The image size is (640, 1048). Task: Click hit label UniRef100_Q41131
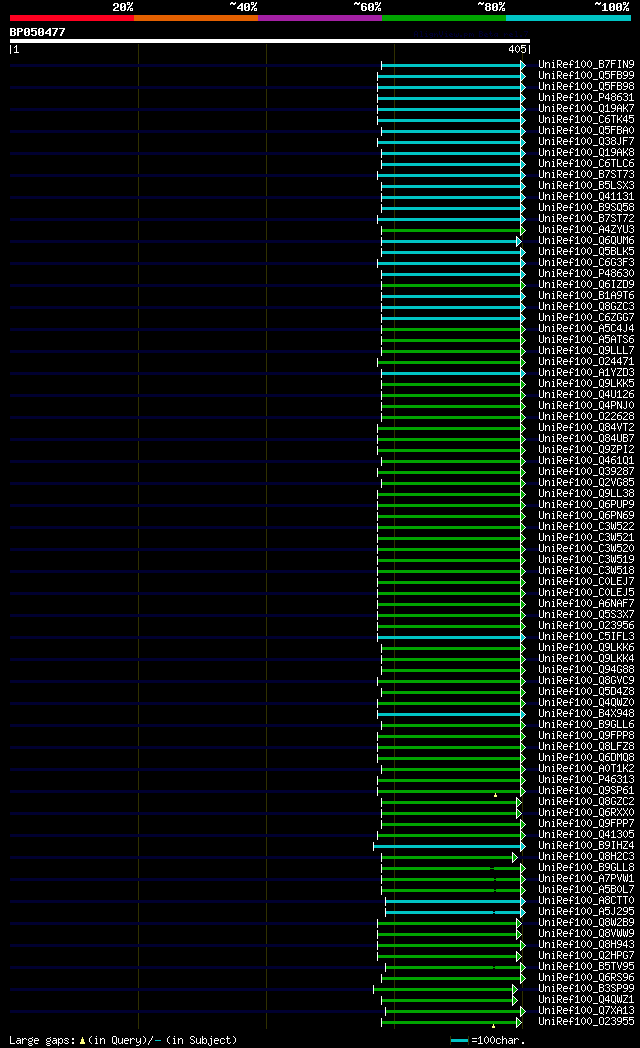[x=587, y=196]
